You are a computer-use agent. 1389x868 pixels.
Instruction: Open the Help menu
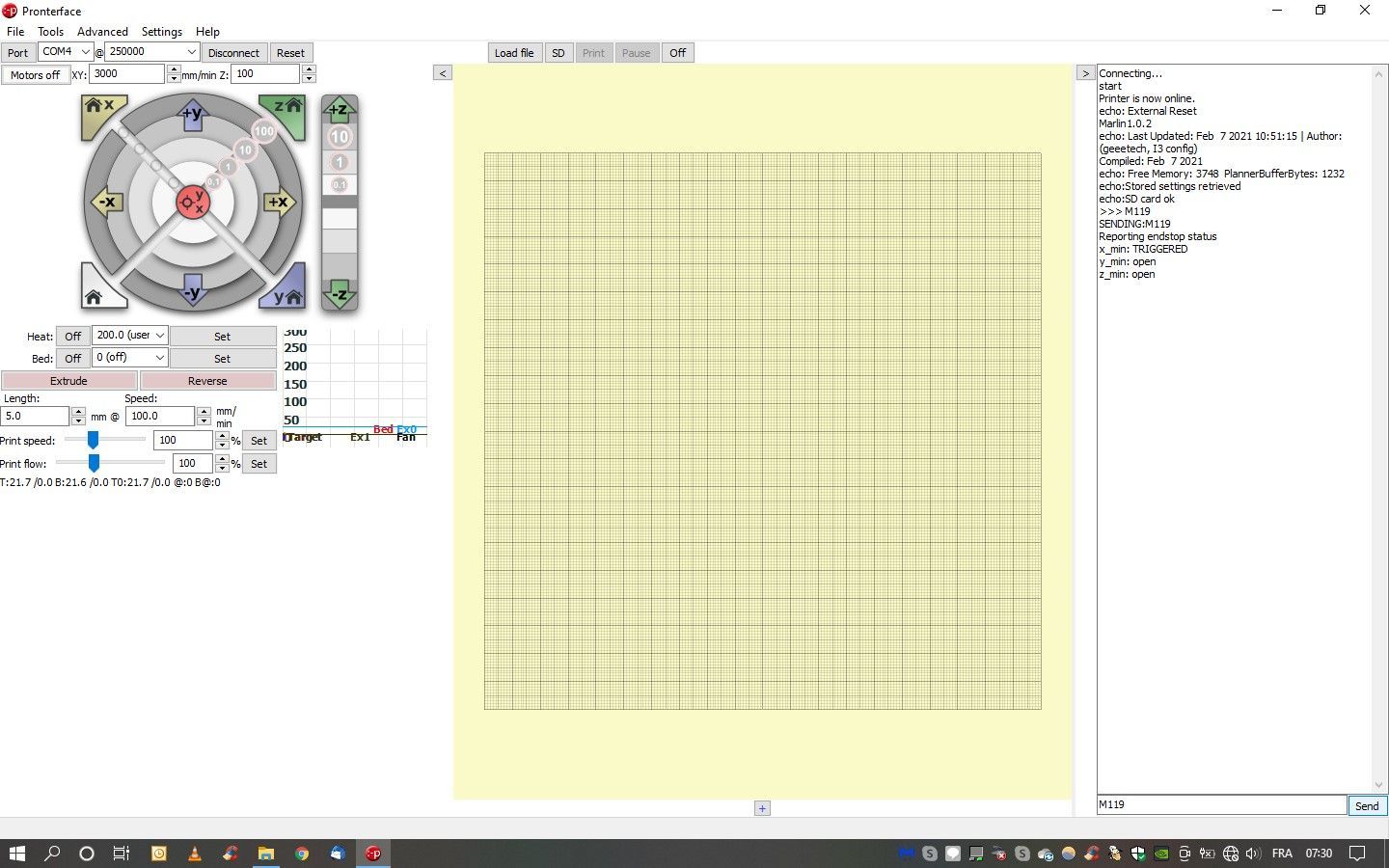207,32
